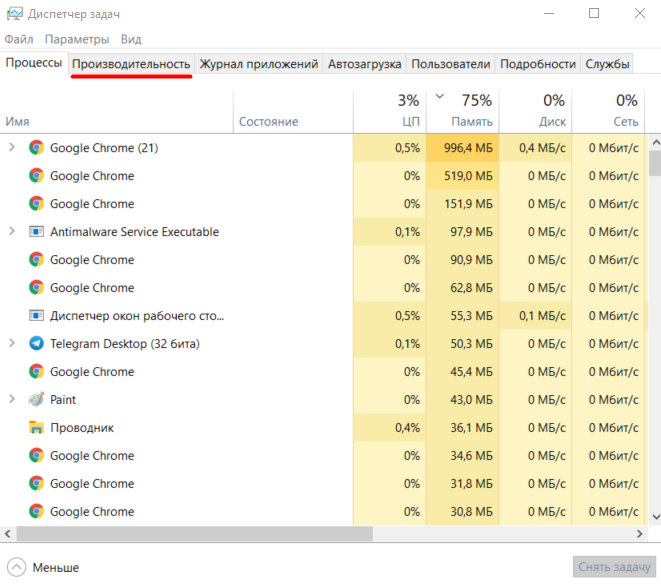Screen dimensions: 661x586
Task: Click the Проводник folder icon
Action: tap(36, 427)
